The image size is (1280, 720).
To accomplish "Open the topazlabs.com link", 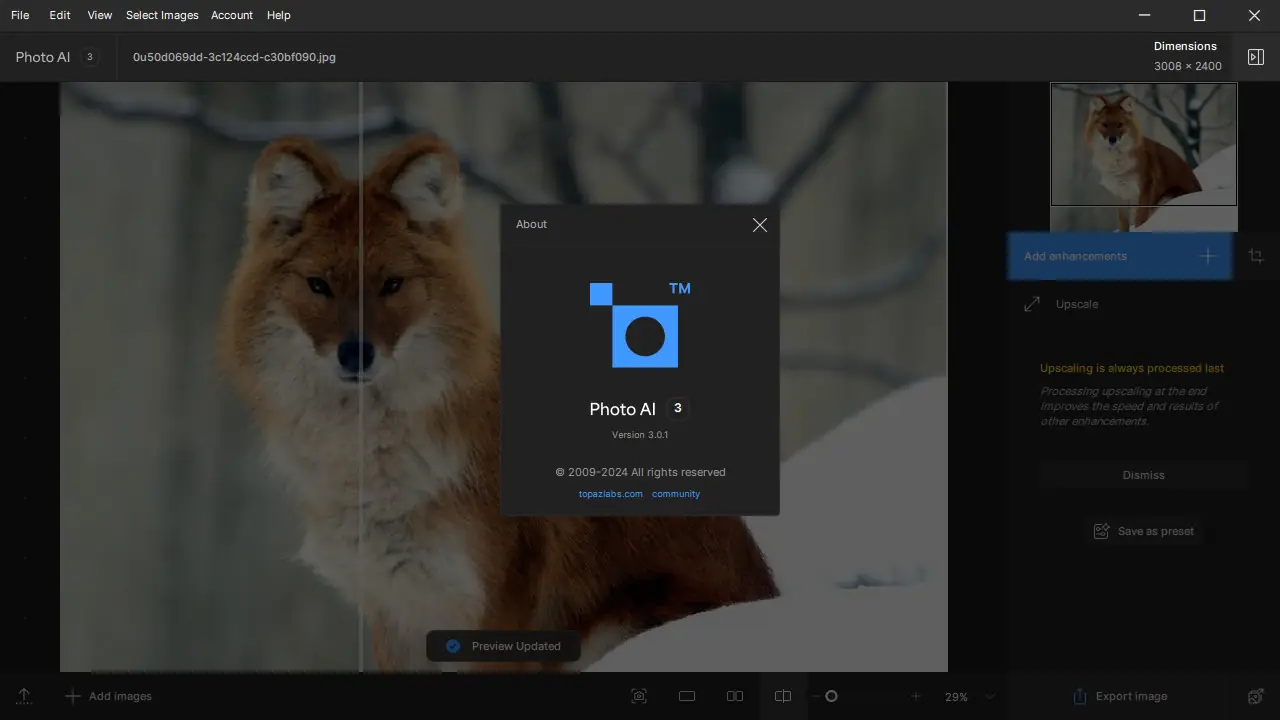I will pos(610,494).
